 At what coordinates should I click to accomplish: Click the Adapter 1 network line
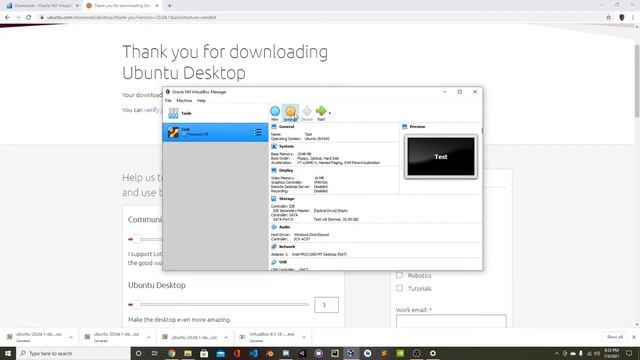309,254
